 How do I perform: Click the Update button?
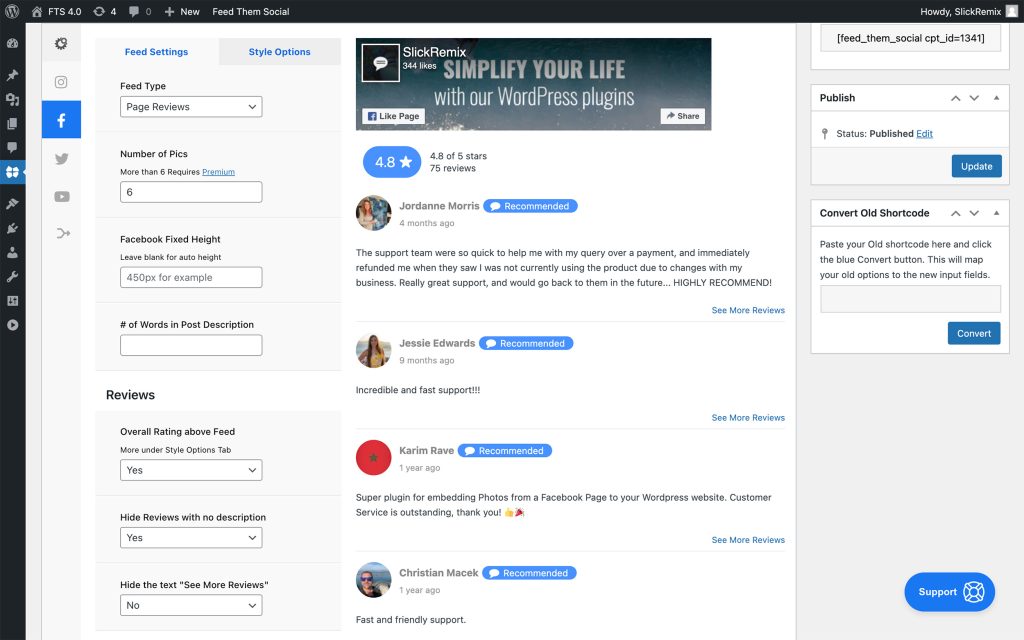(x=976, y=166)
